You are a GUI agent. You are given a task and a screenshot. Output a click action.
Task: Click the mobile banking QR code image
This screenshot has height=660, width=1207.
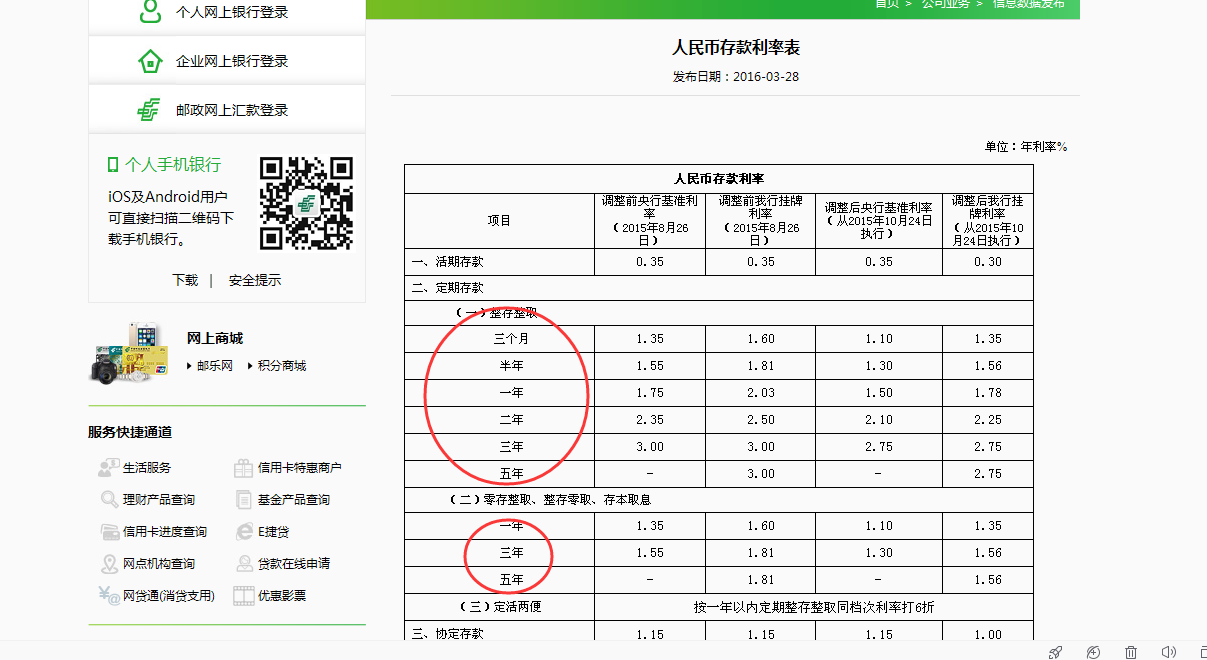(306, 203)
